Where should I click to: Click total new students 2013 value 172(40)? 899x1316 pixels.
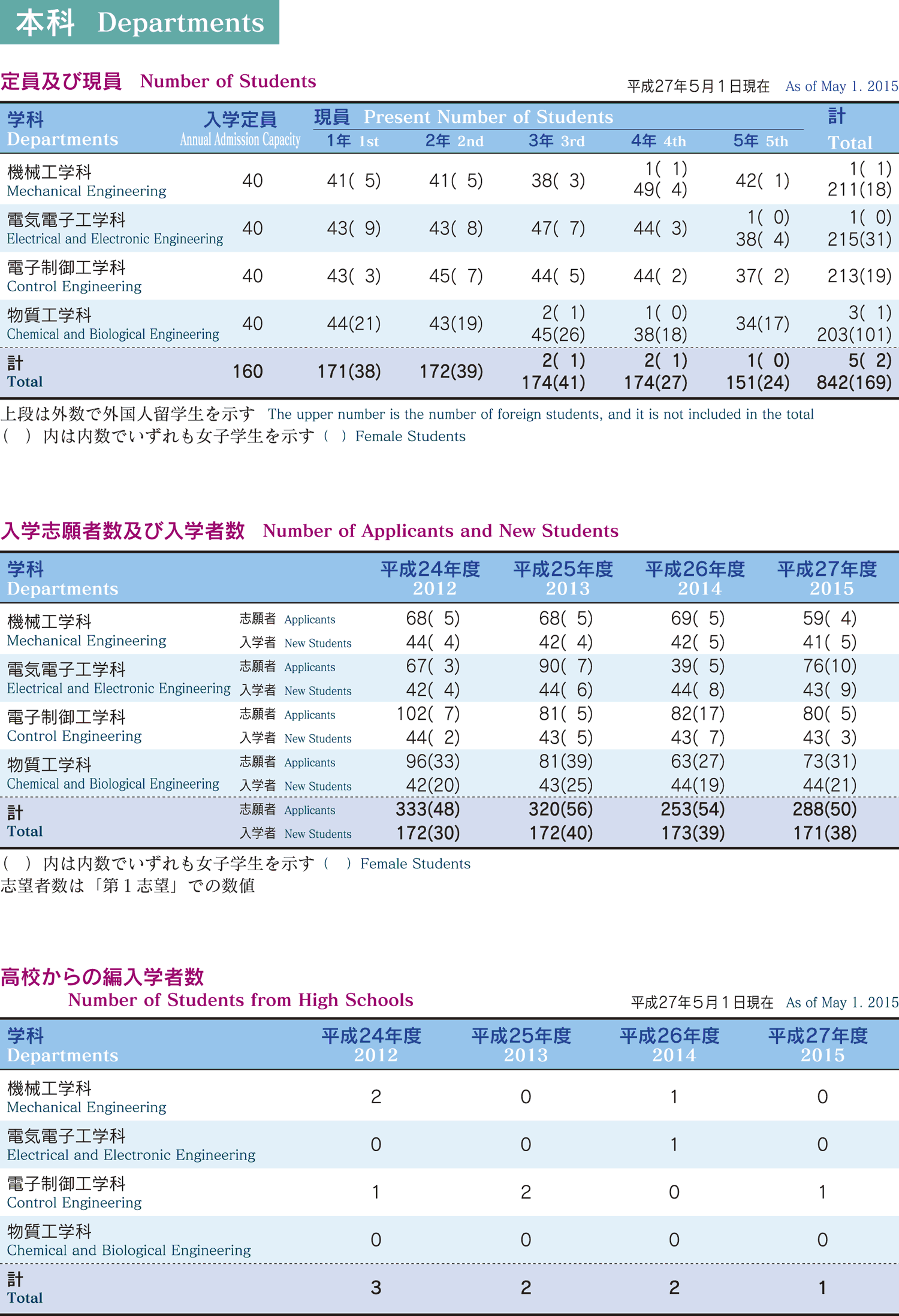point(561,832)
